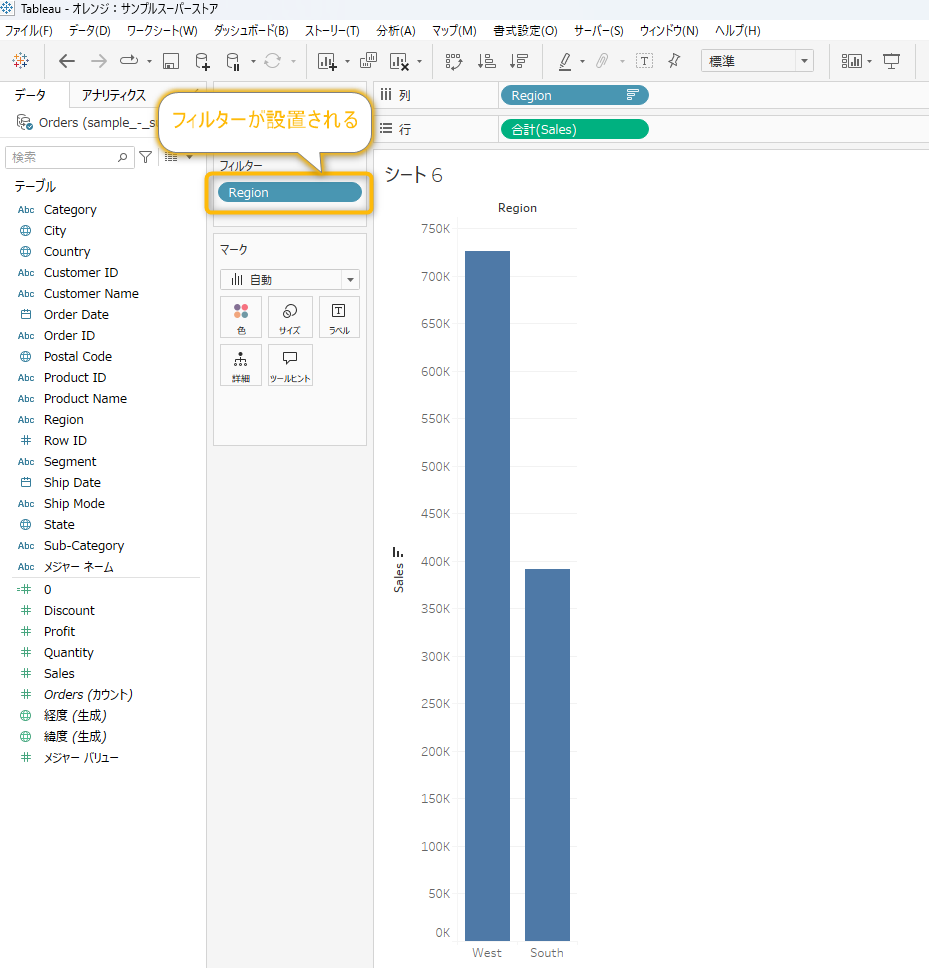Sort ascending using the toolbar icon
The width and height of the screenshot is (929, 968).
click(486, 61)
